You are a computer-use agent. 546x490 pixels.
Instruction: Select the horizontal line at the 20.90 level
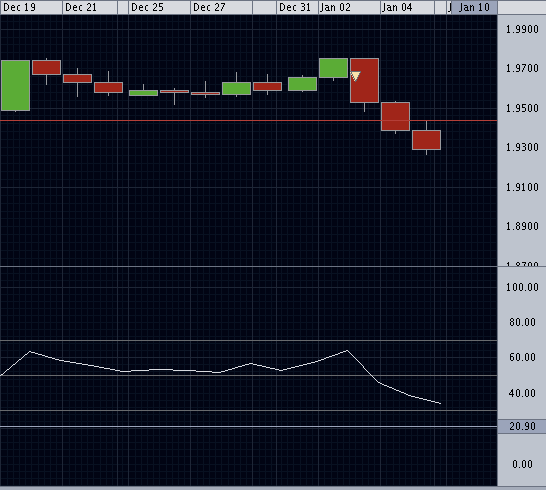click(x=249, y=426)
